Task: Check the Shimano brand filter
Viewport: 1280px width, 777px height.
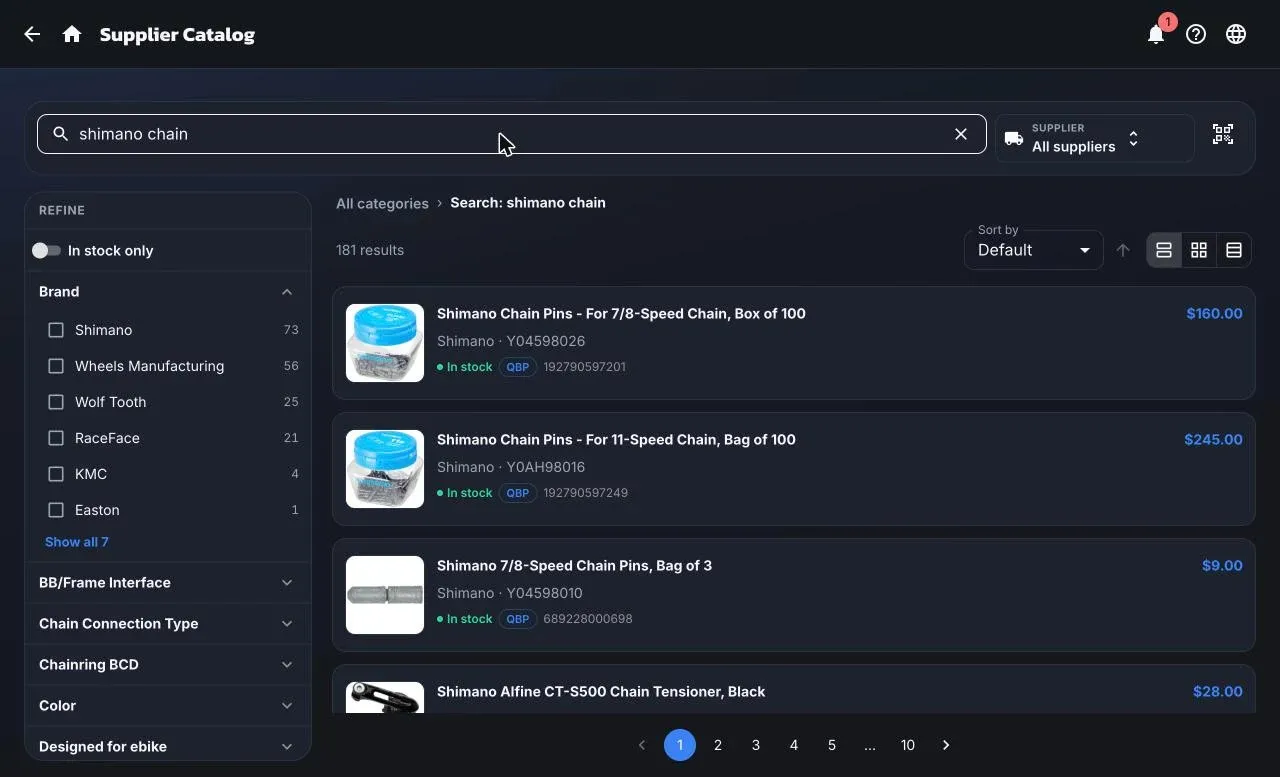Action: pos(56,330)
